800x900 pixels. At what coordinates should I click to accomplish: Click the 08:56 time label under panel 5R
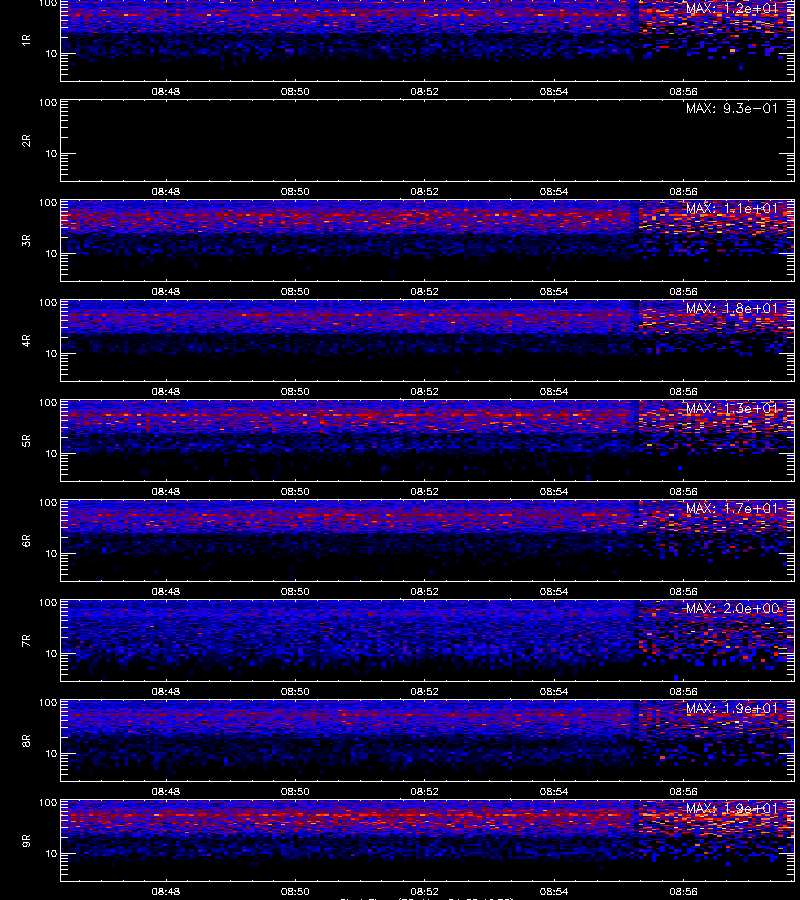pos(684,491)
